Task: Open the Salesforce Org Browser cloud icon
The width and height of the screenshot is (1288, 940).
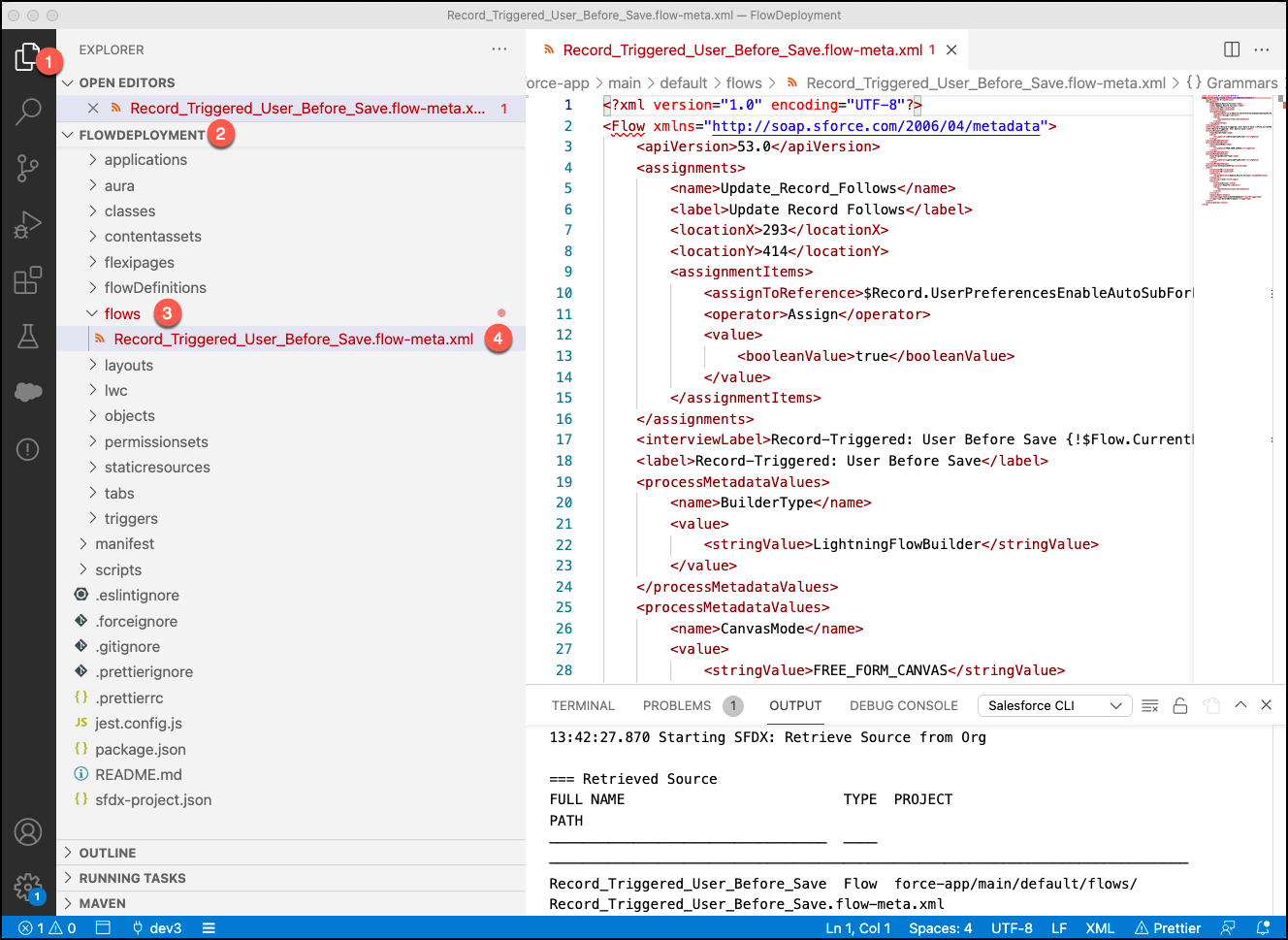Action: click(x=28, y=392)
